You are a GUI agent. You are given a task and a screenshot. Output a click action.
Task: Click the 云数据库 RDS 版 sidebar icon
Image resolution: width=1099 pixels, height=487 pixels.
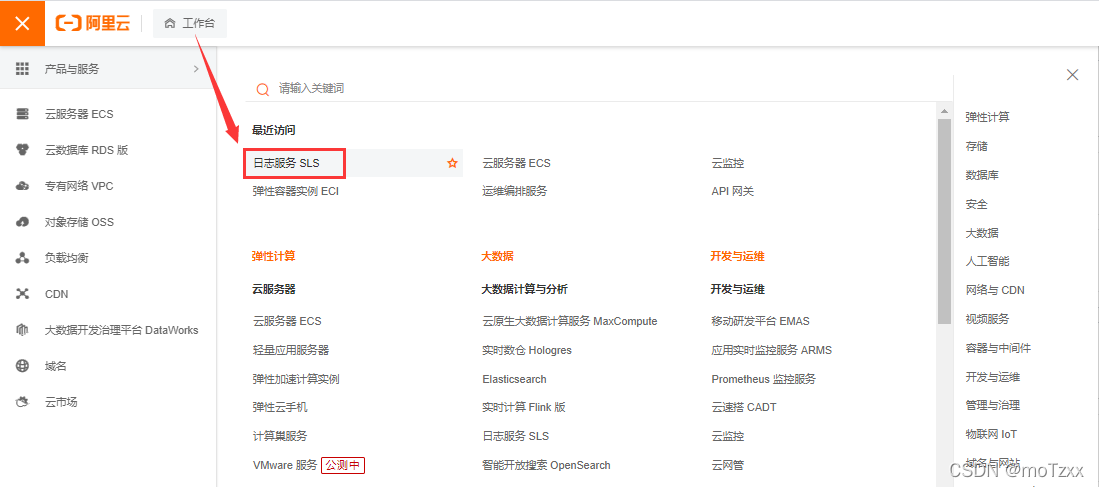click(x=22, y=150)
